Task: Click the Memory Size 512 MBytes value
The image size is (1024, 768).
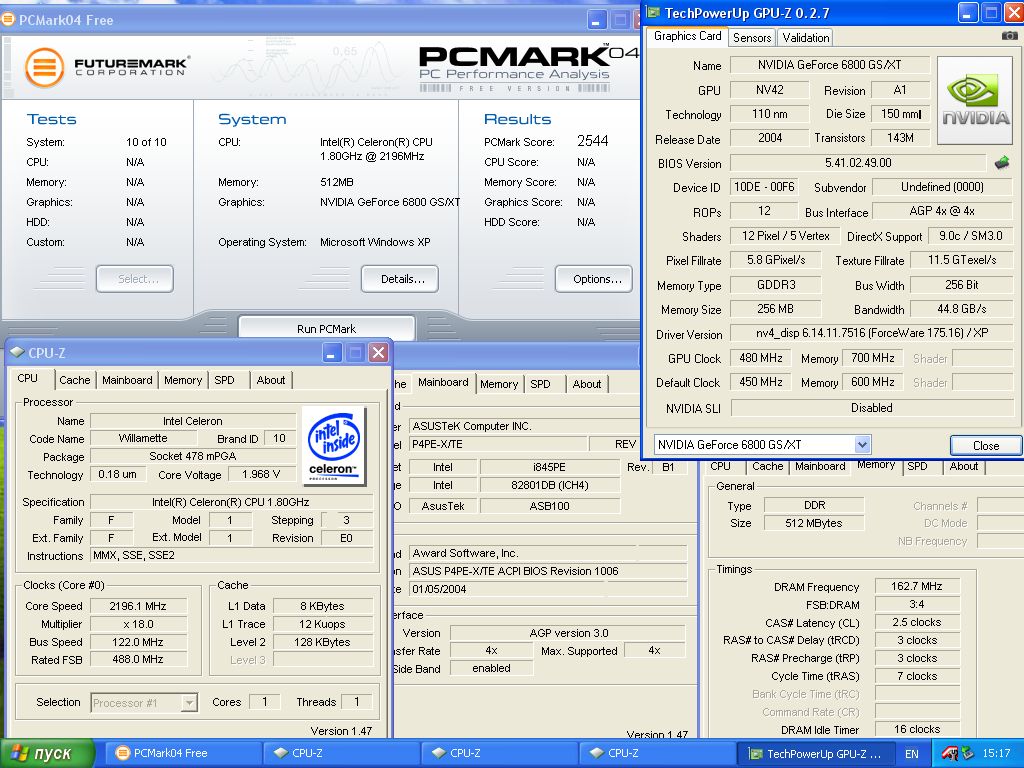Action: click(x=814, y=523)
